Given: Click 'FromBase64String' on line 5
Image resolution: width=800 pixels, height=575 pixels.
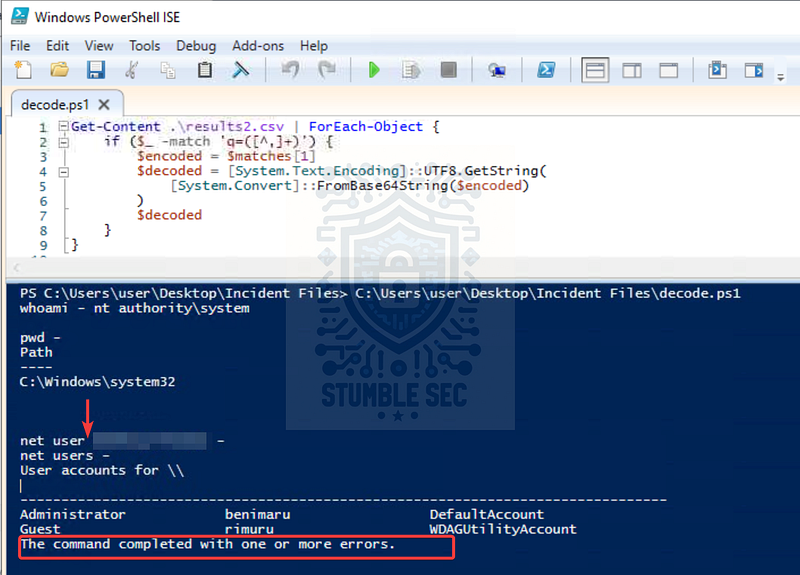Looking at the screenshot, I should [x=382, y=186].
